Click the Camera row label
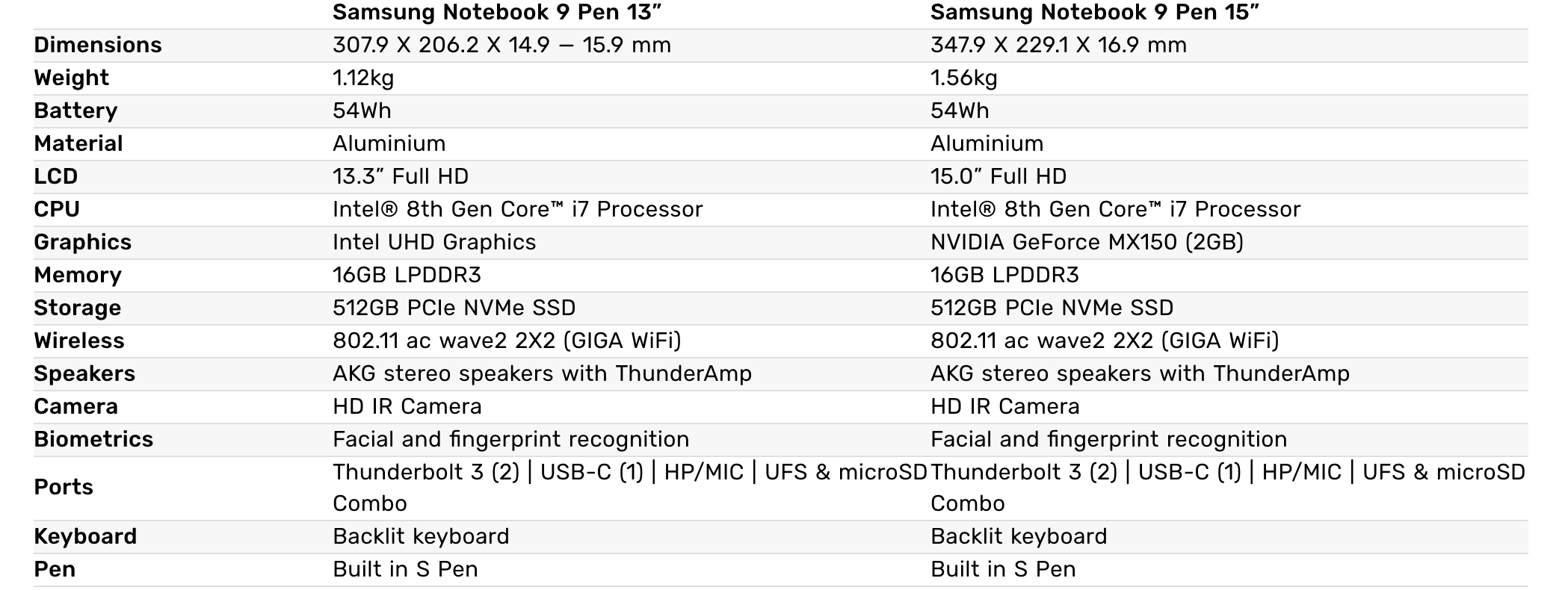1568x590 pixels. 75,406
